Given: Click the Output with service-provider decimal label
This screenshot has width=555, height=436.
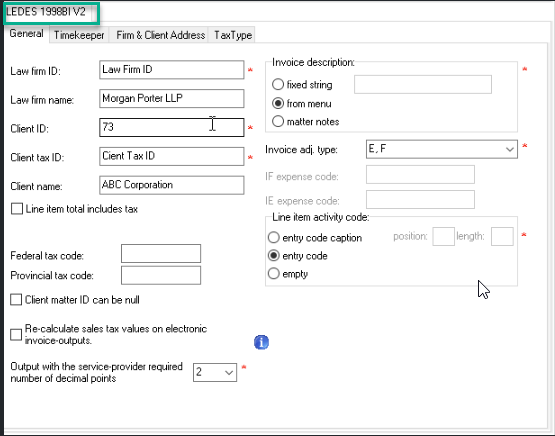Looking at the screenshot, I should coord(96,372).
